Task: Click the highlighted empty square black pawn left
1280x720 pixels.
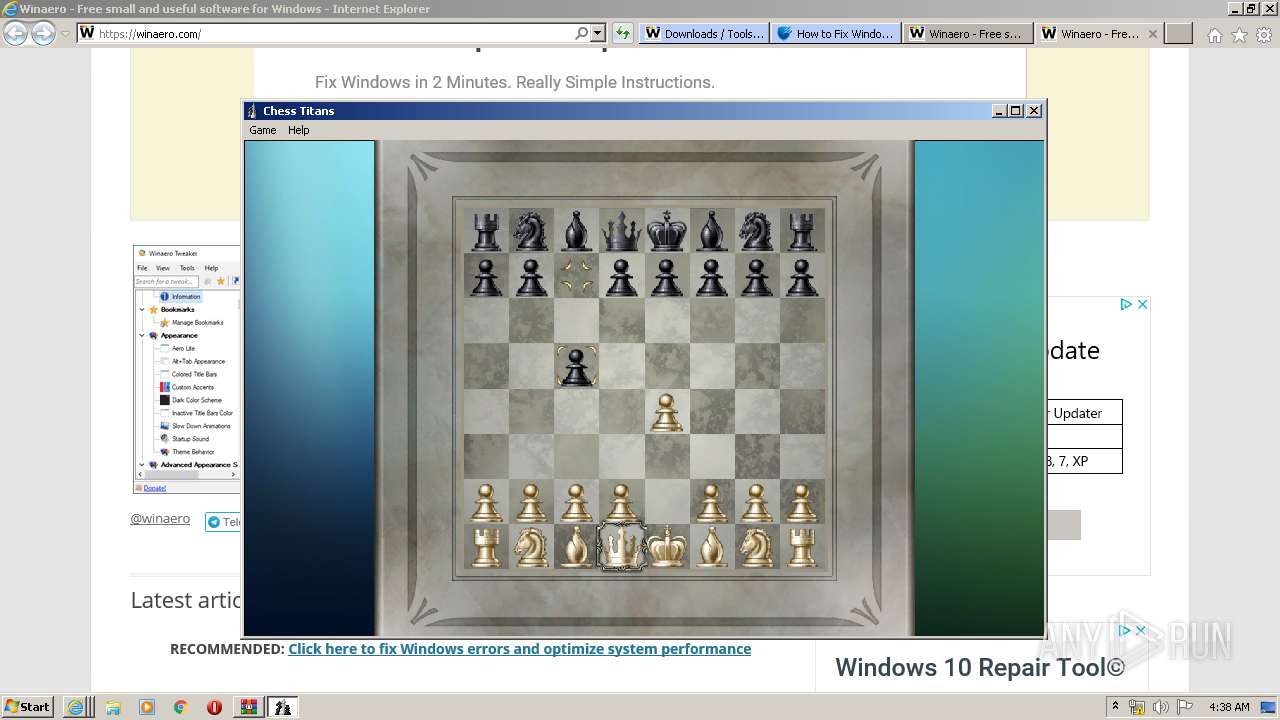Action: pyautogui.click(x=576, y=276)
